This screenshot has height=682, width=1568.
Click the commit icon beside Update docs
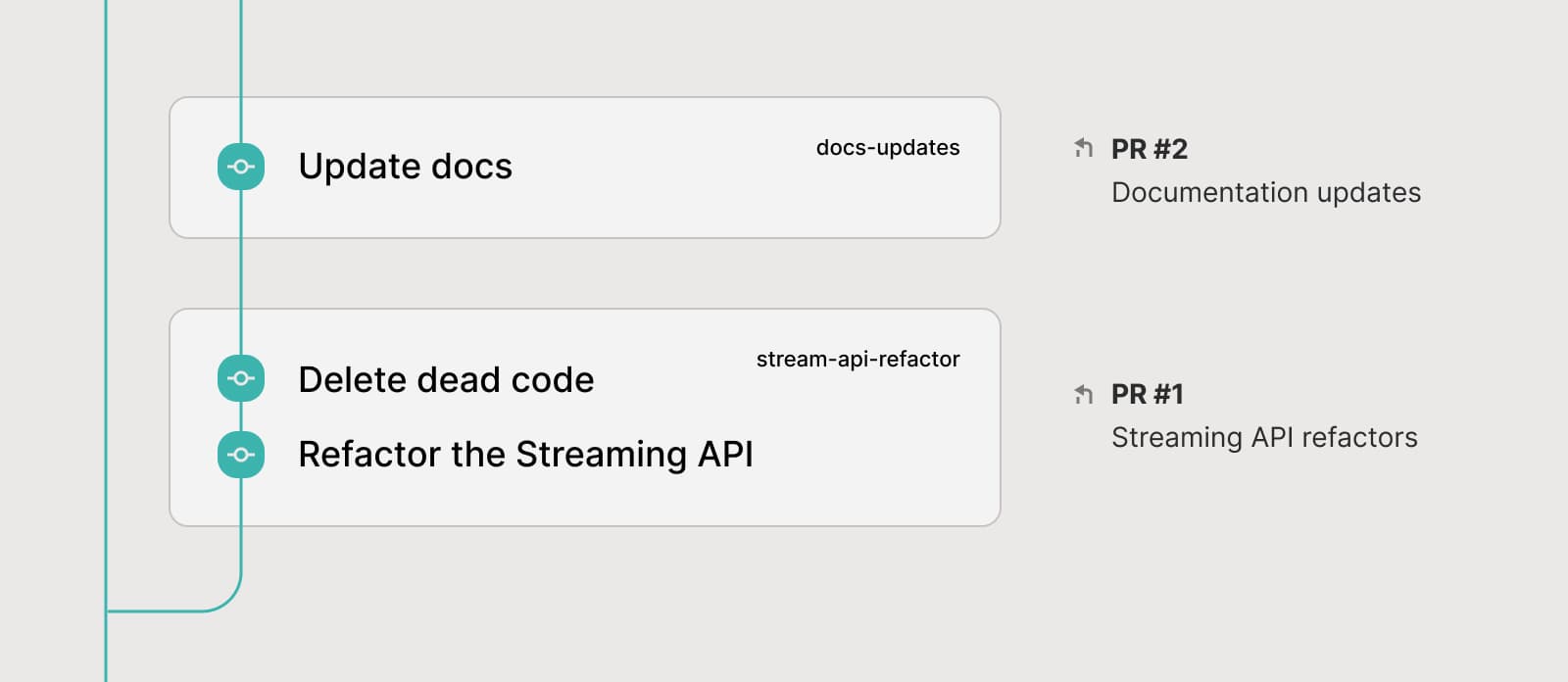[x=241, y=167]
